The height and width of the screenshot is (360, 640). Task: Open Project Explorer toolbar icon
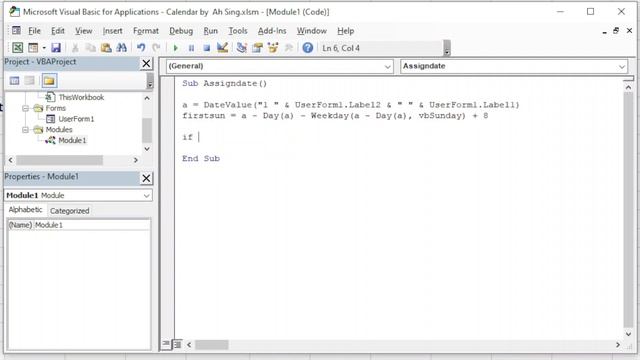242,48
